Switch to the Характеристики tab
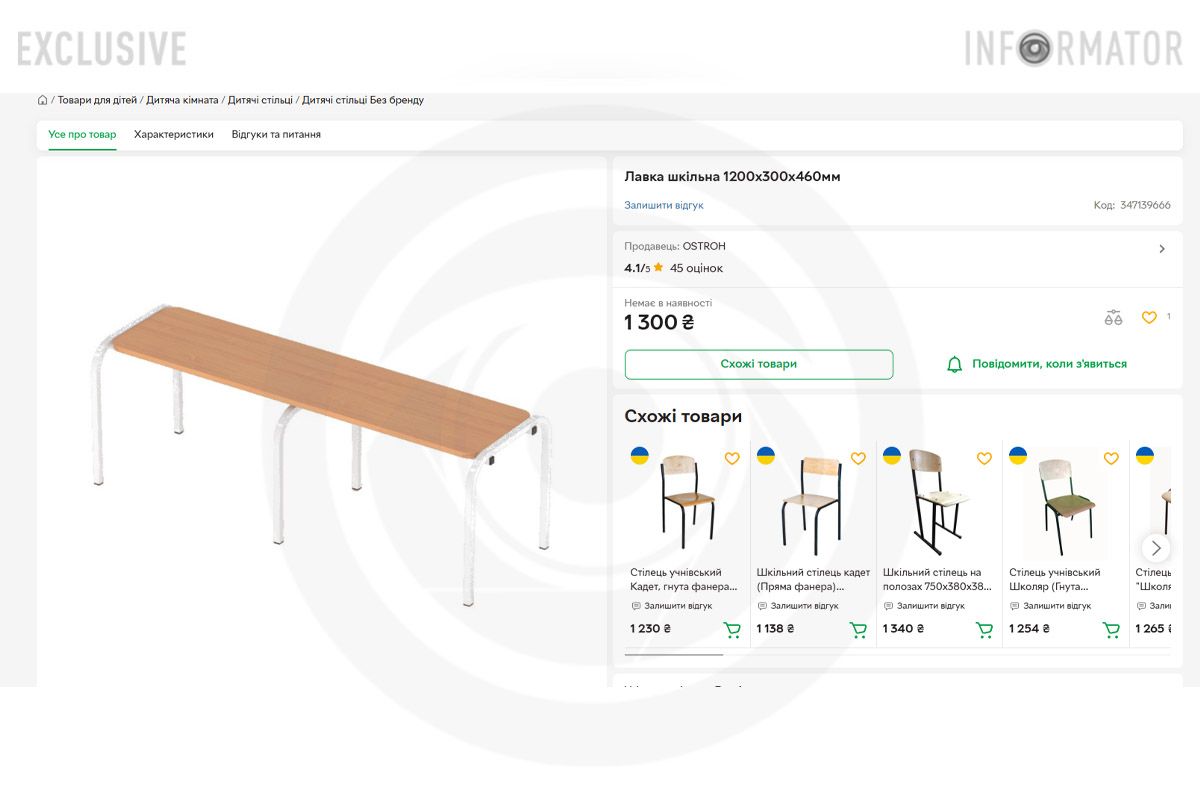Image resolution: width=1200 pixels, height=800 pixels. (174, 134)
